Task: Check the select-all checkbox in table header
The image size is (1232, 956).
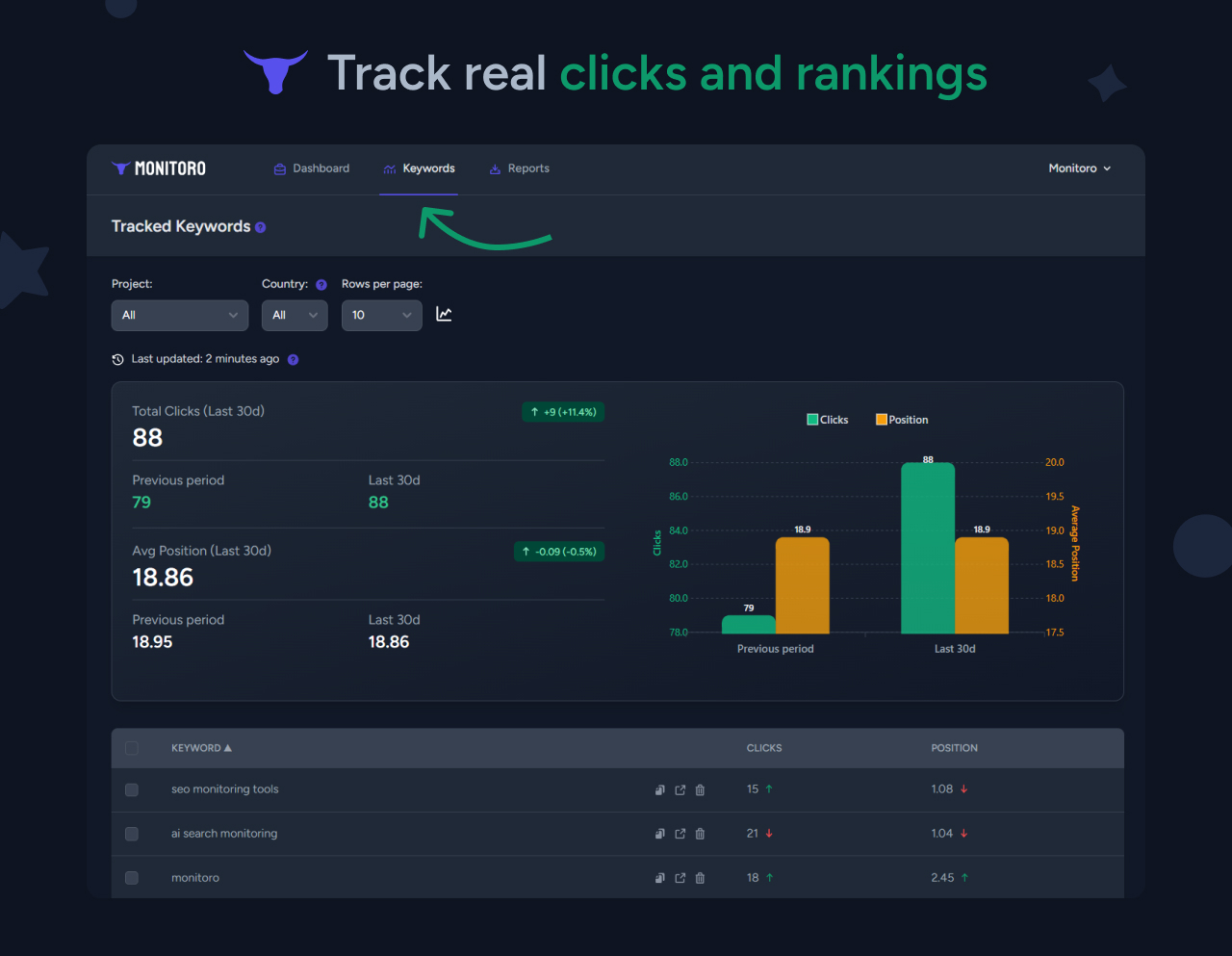Action: click(132, 747)
